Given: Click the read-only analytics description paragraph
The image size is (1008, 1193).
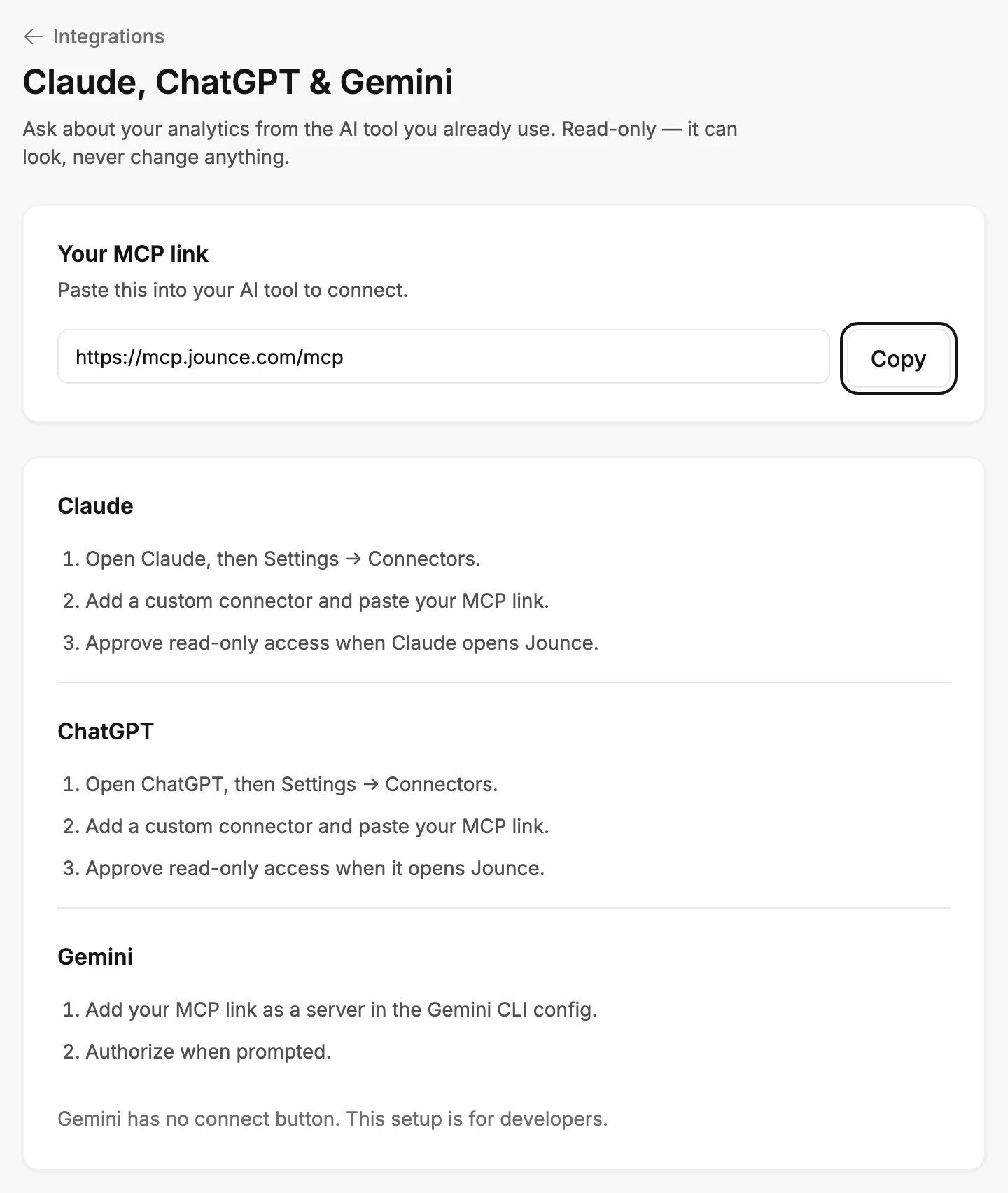Looking at the screenshot, I should (x=380, y=143).
